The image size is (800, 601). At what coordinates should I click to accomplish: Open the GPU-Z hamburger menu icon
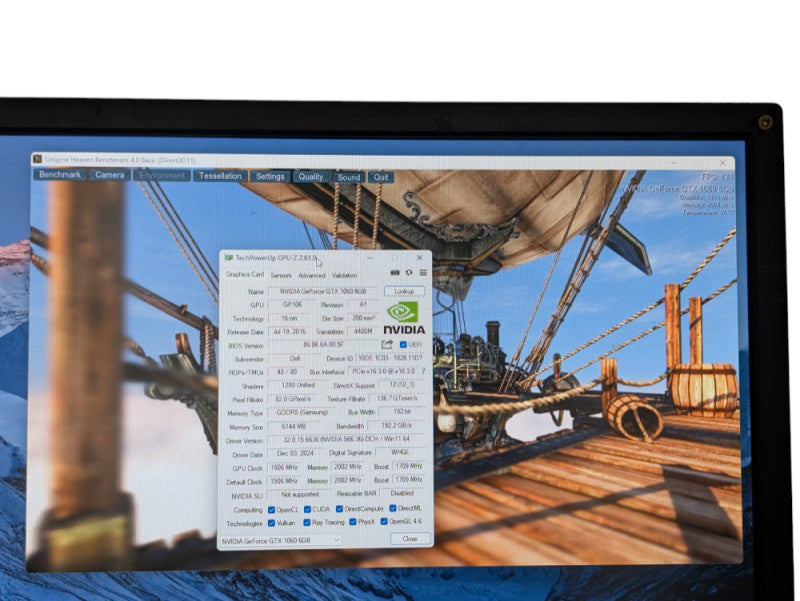423,272
